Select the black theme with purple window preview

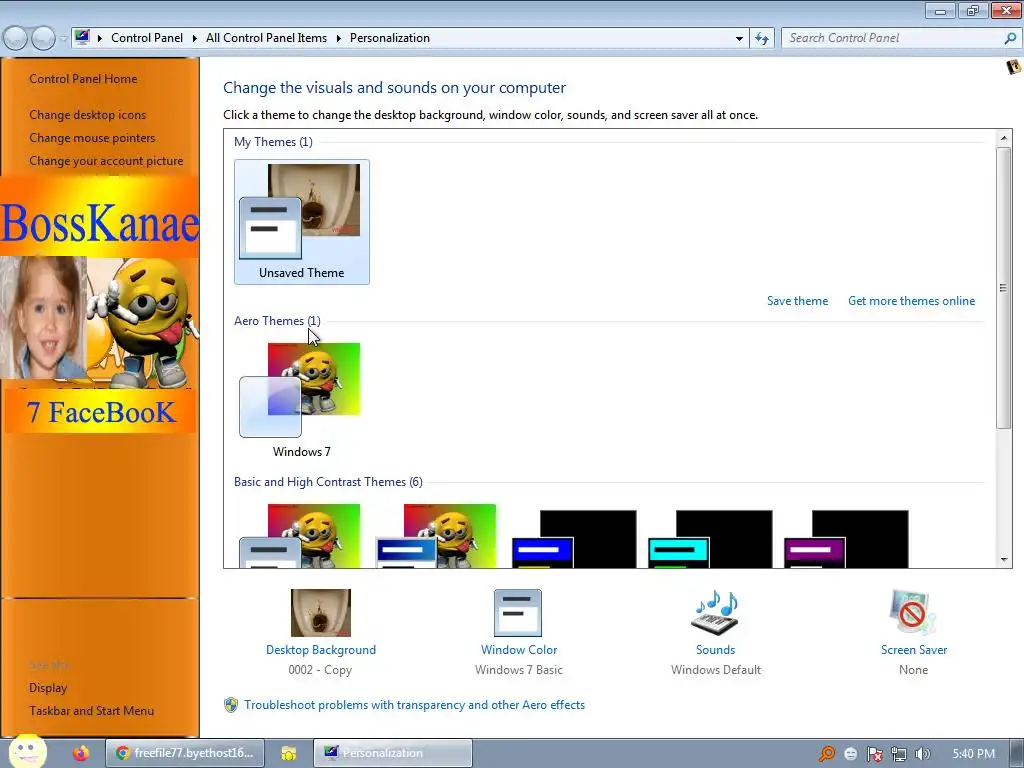pos(846,539)
